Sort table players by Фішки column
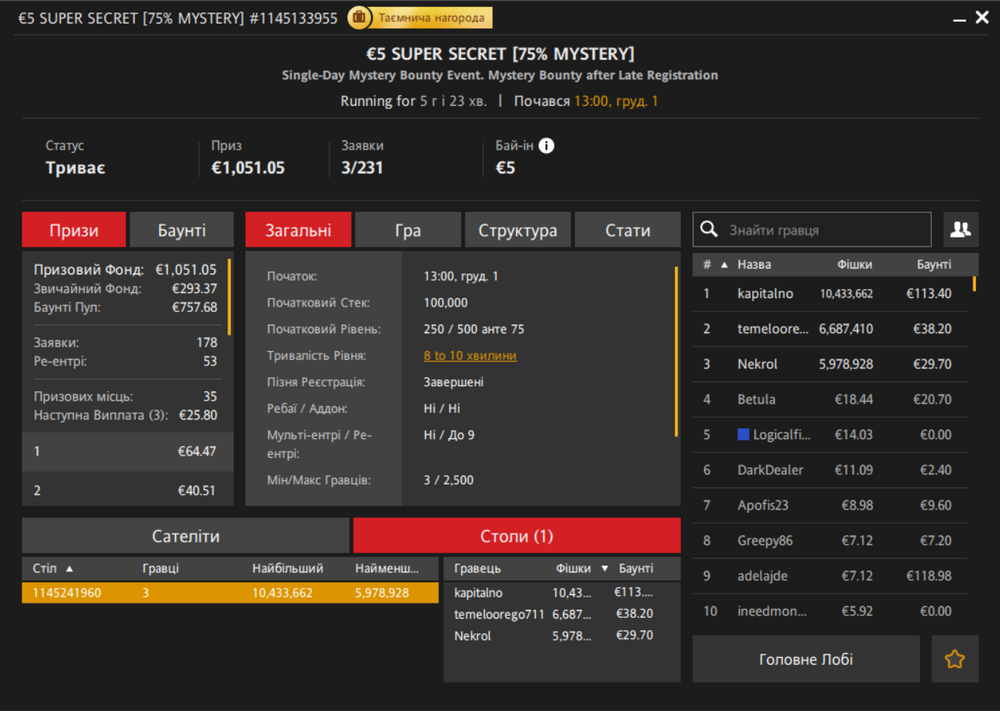1000x711 pixels. click(x=574, y=568)
